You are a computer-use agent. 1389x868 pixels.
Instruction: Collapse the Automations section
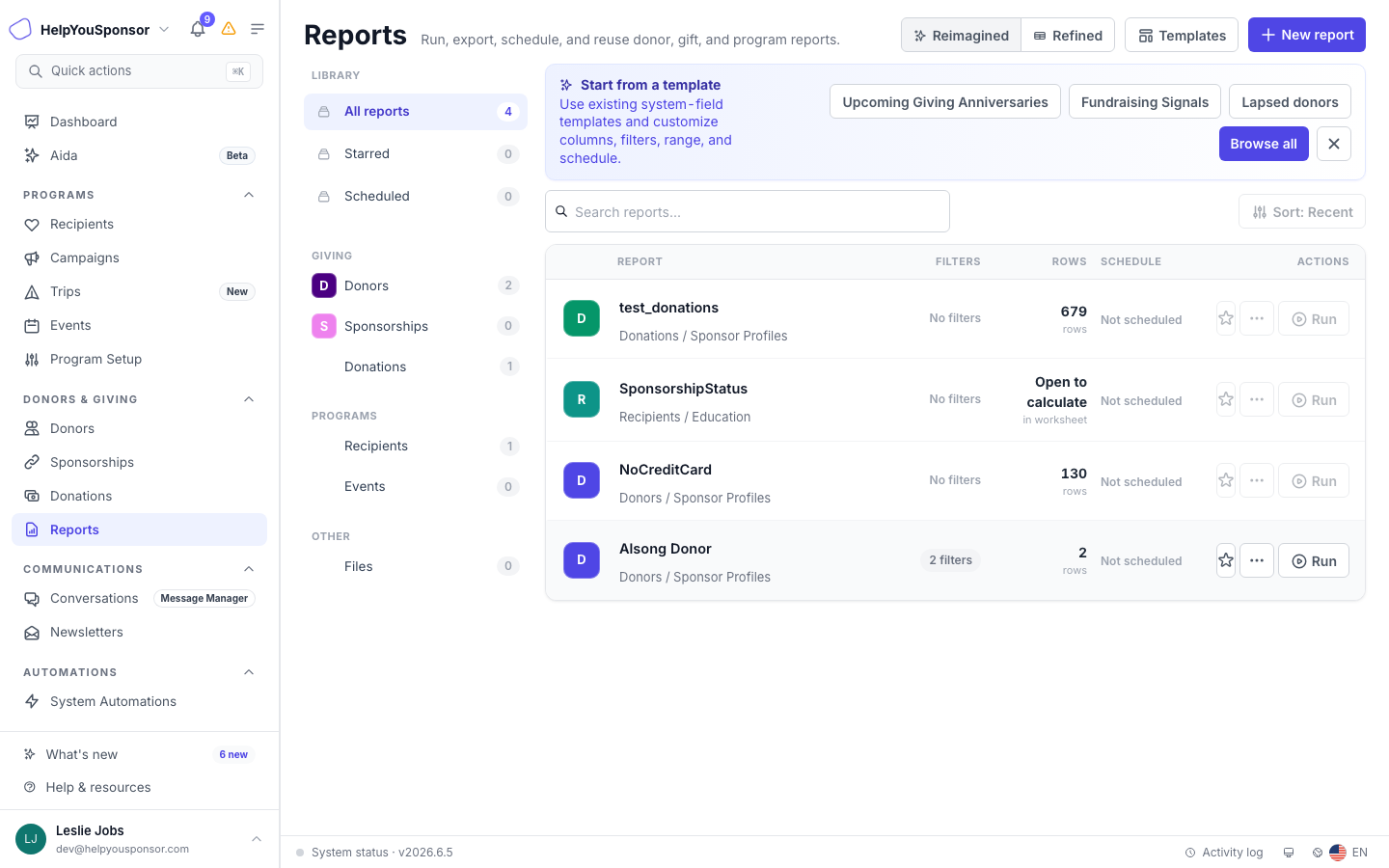tap(249, 672)
